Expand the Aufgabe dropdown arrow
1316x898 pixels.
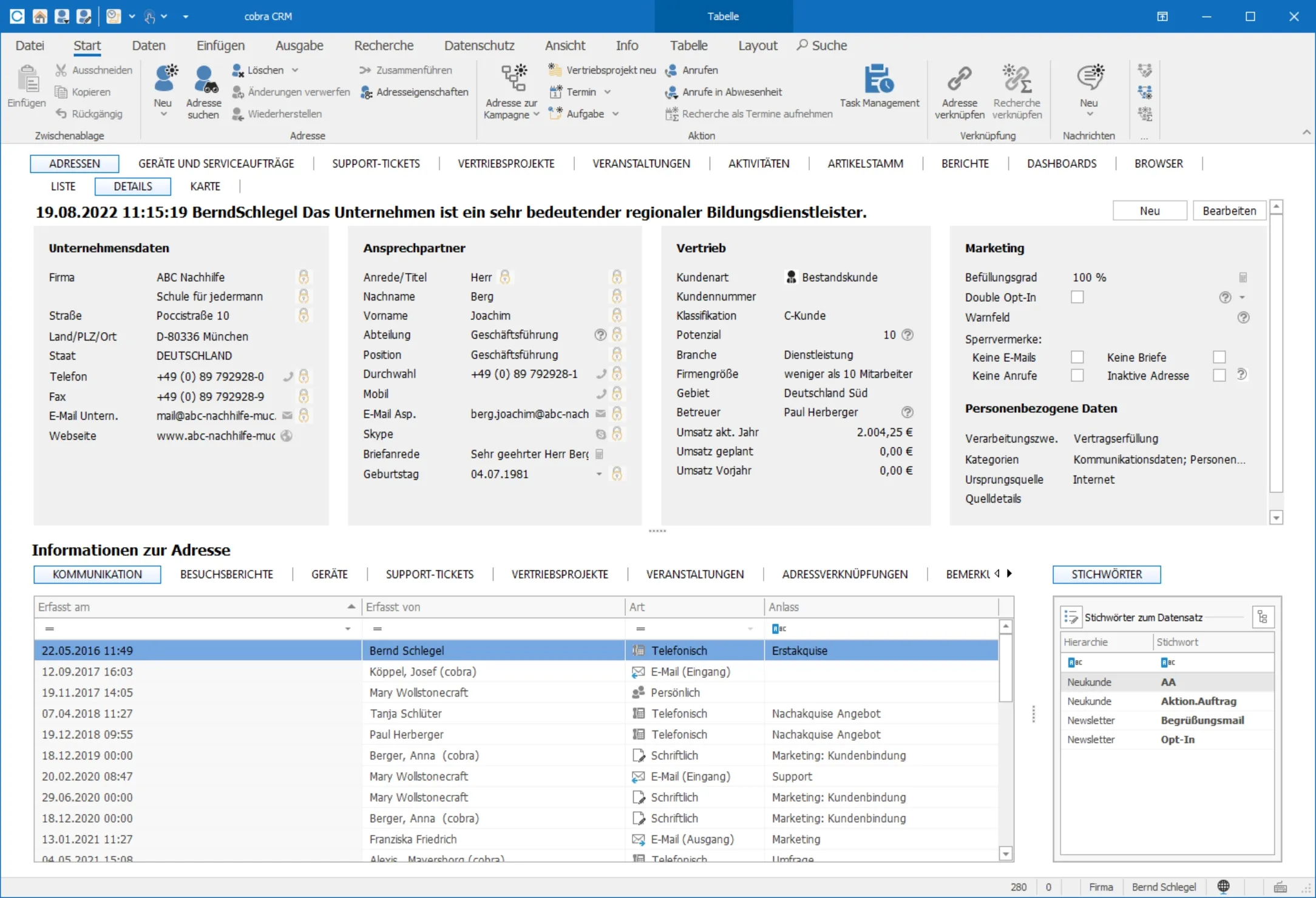(x=615, y=114)
